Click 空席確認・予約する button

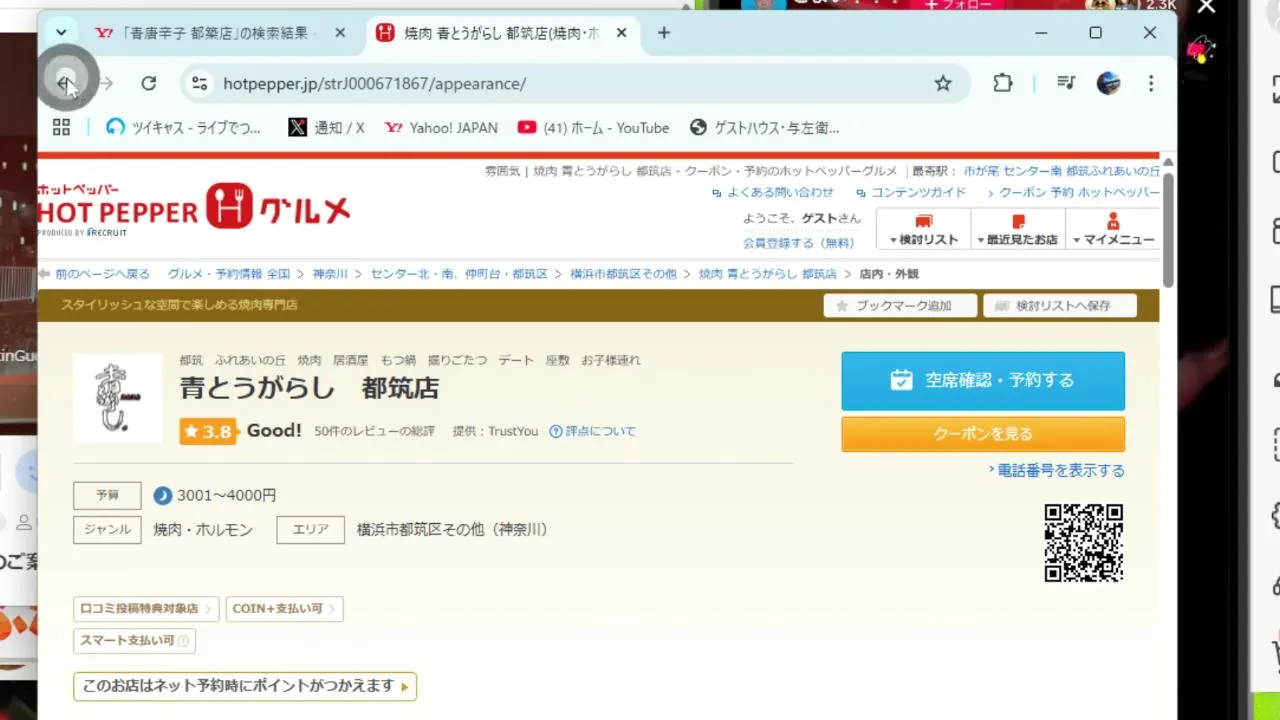click(983, 380)
